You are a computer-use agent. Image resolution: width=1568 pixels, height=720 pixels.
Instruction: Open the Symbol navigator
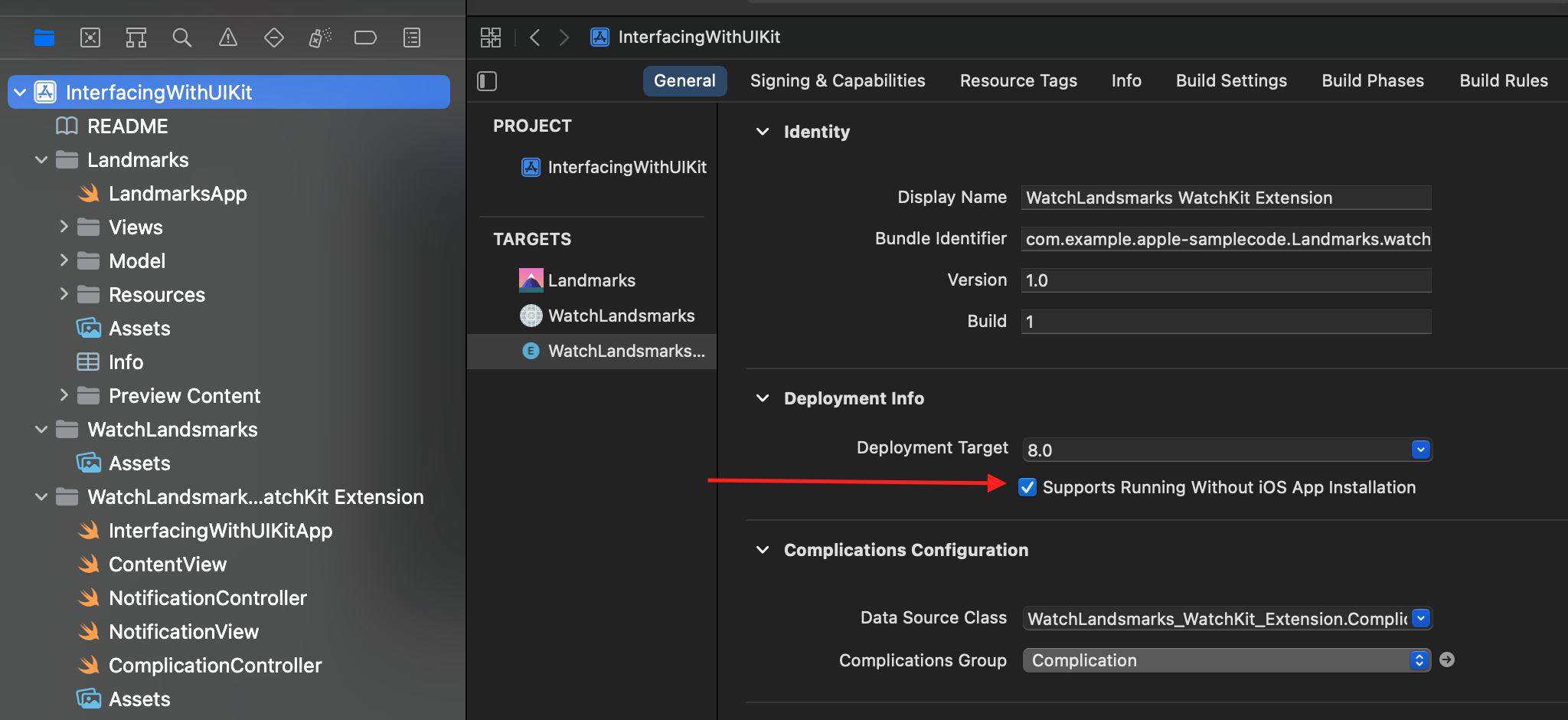pyautogui.click(x=136, y=38)
